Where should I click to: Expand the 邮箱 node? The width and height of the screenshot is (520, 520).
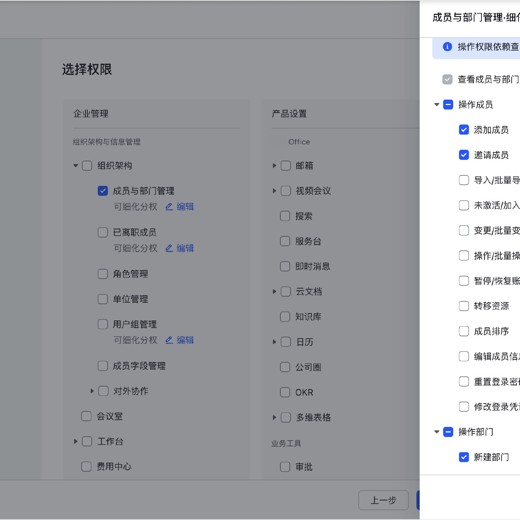[x=274, y=165]
